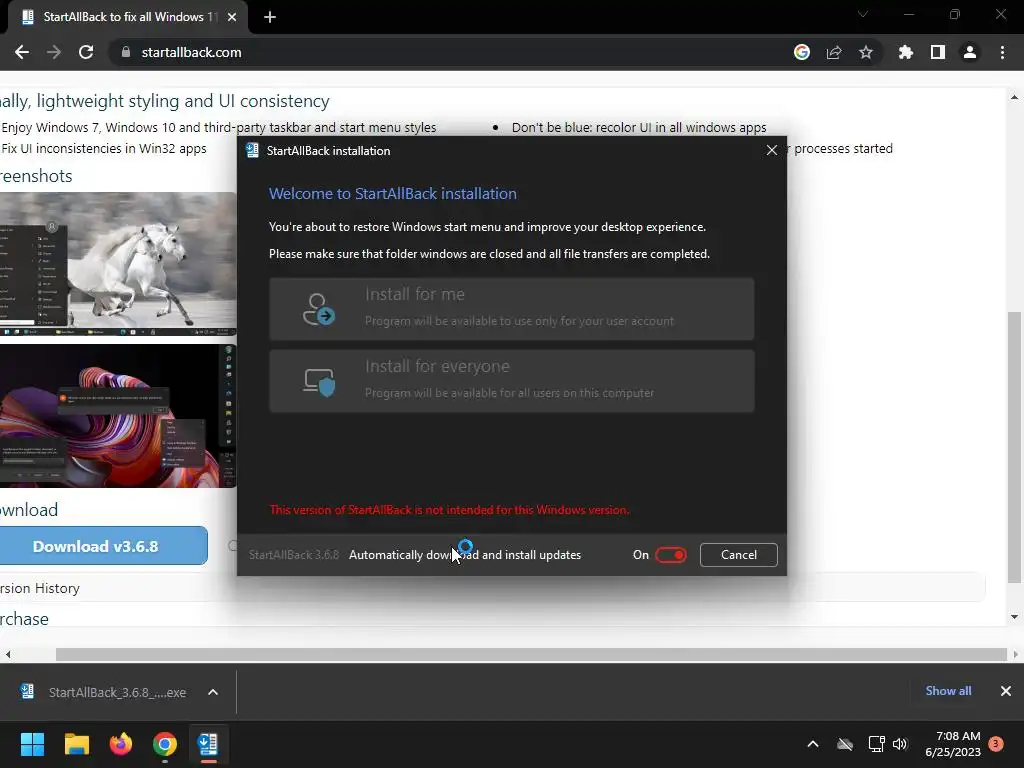The image size is (1024, 768).
Task: Open the Windows Start menu
Action: 32,744
